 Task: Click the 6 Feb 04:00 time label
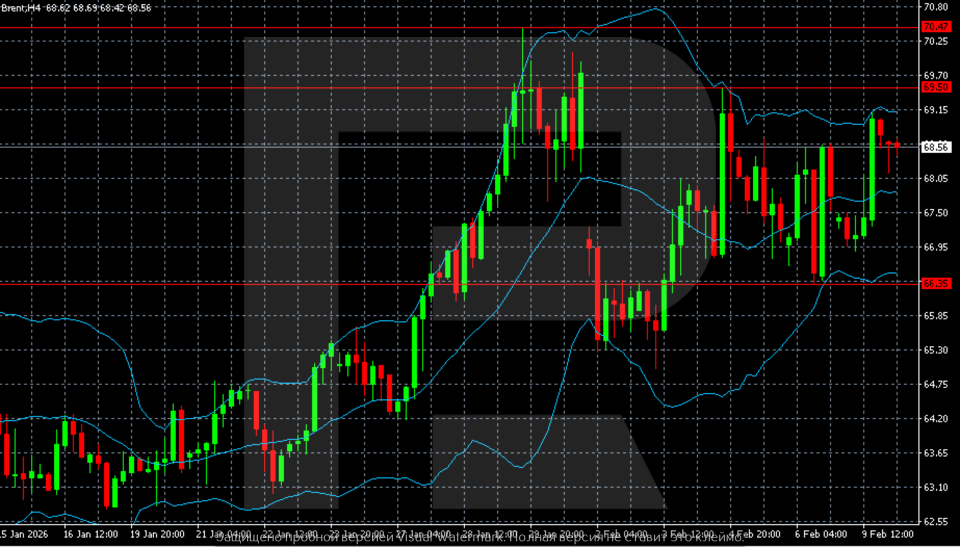point(824,535)
